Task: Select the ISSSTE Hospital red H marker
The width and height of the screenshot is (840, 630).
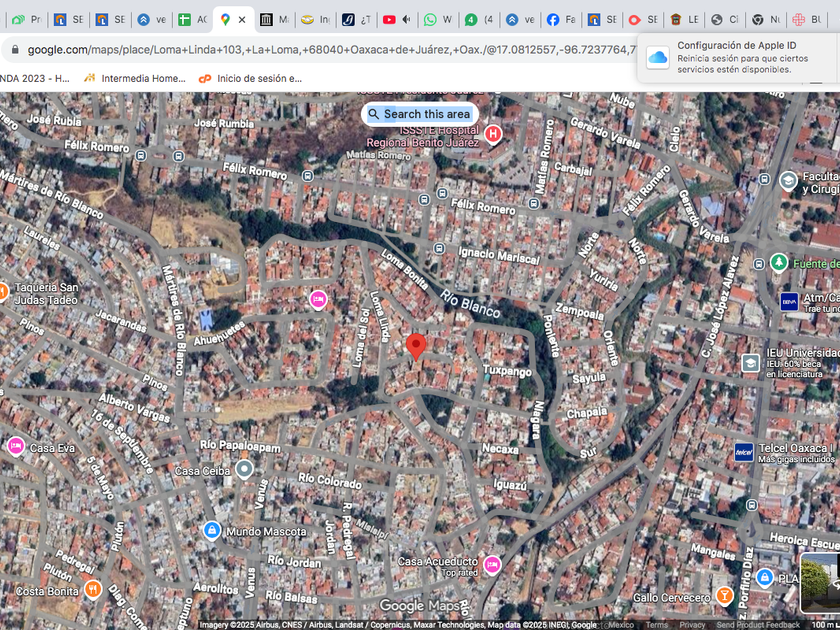Action: pyautogui.click(x=492, y=133)
